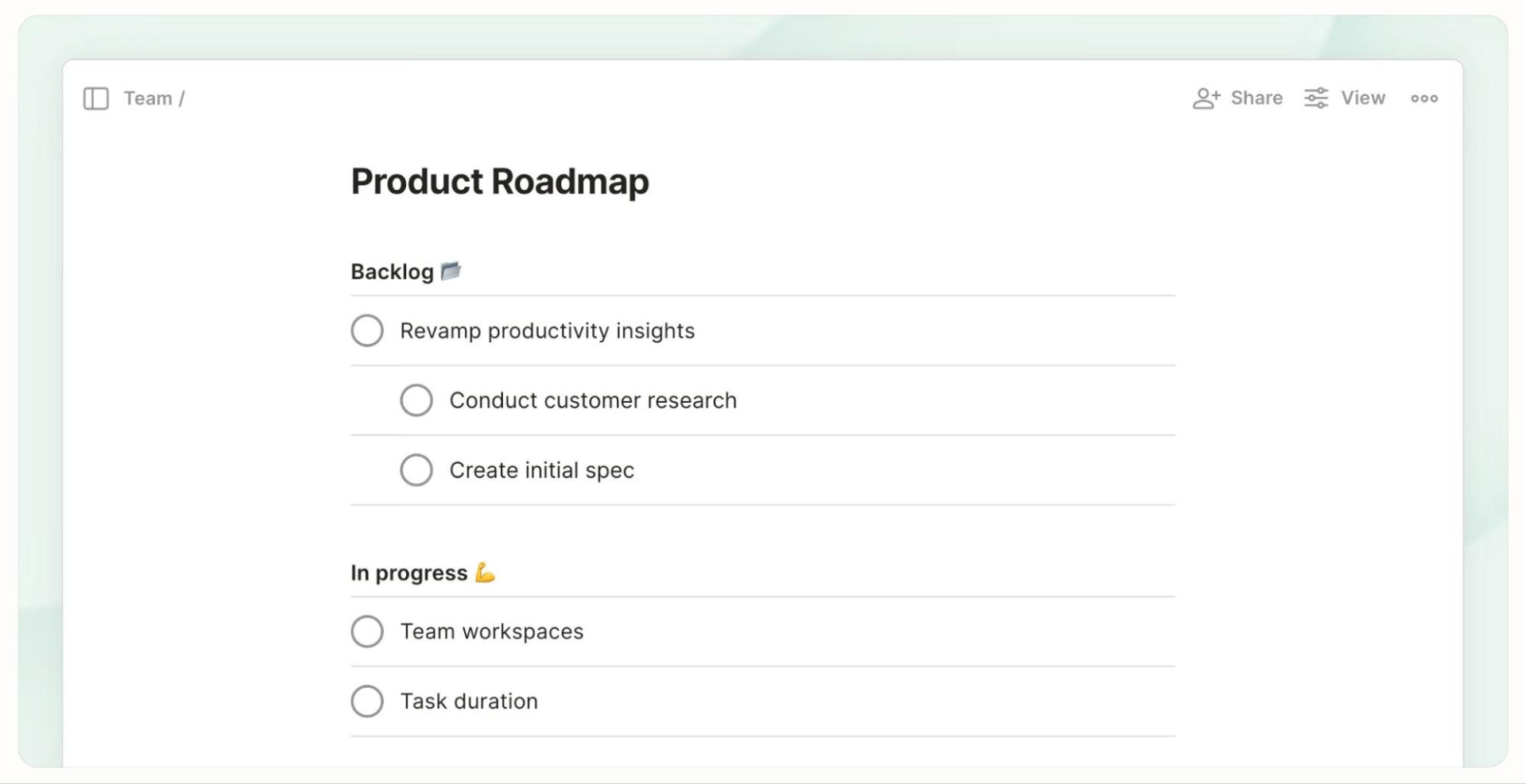Tick the 'Team workspaces' task circle
The image size is (1526, 784).
[x=367, y=631]
